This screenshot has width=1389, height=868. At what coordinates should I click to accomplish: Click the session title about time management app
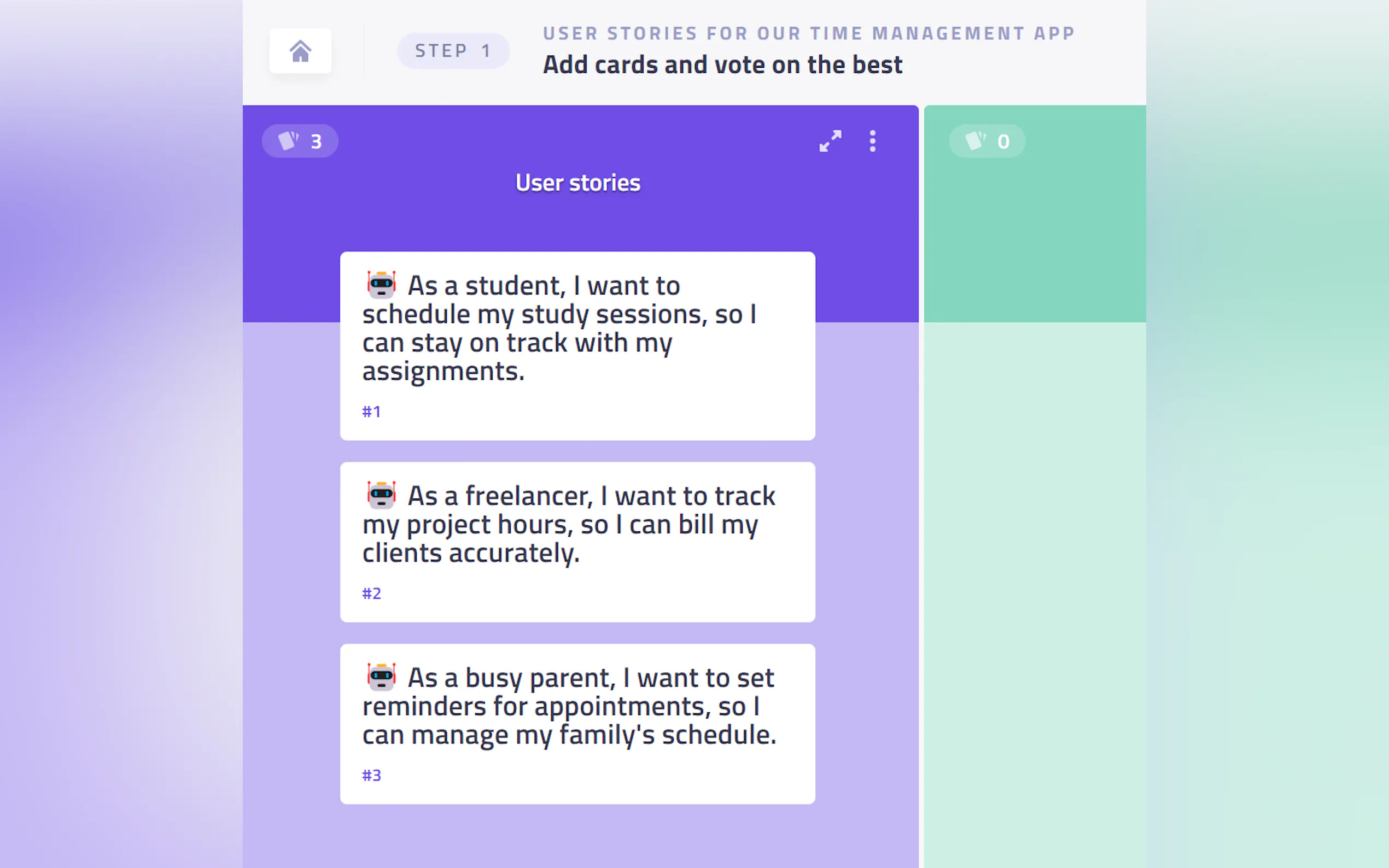(808, 33)
